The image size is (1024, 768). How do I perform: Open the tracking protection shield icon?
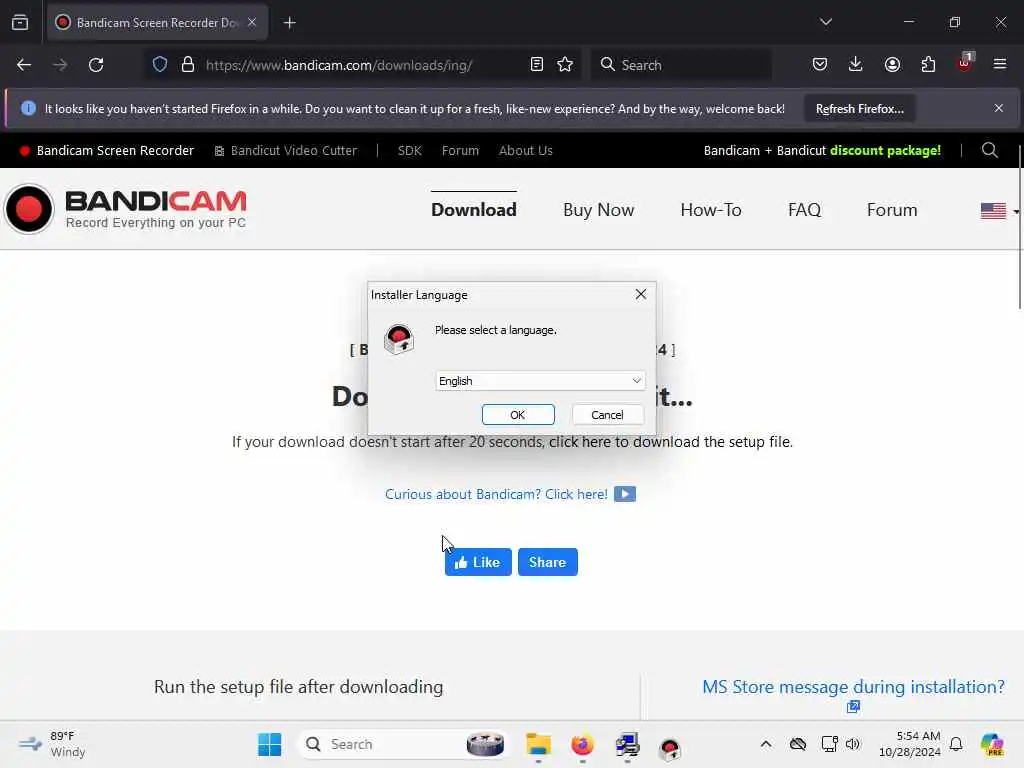[160, 65]
